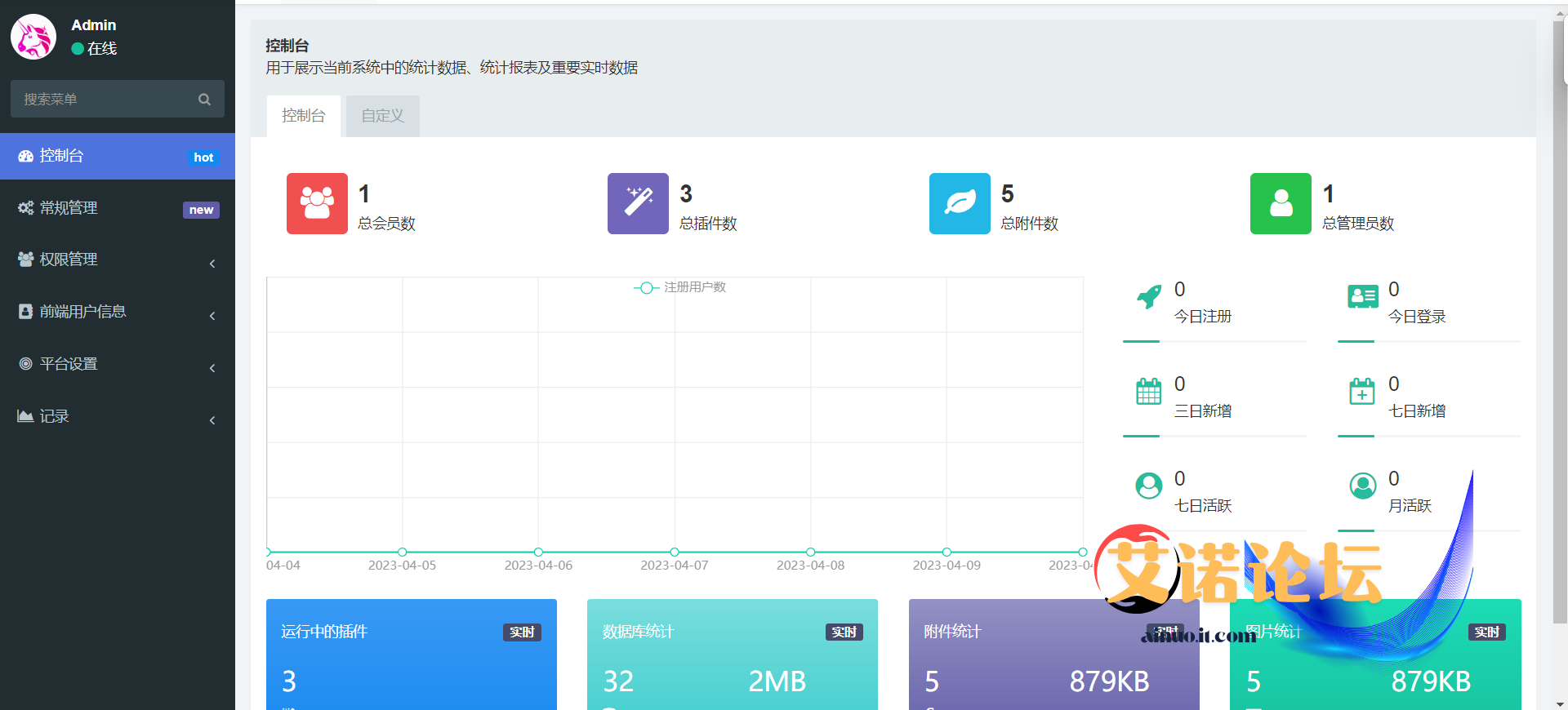Click the green 总管理员数 user icon
The width and height of the screenshot is (1568, 710).
pyautogui.click(x=1281, y=203)
